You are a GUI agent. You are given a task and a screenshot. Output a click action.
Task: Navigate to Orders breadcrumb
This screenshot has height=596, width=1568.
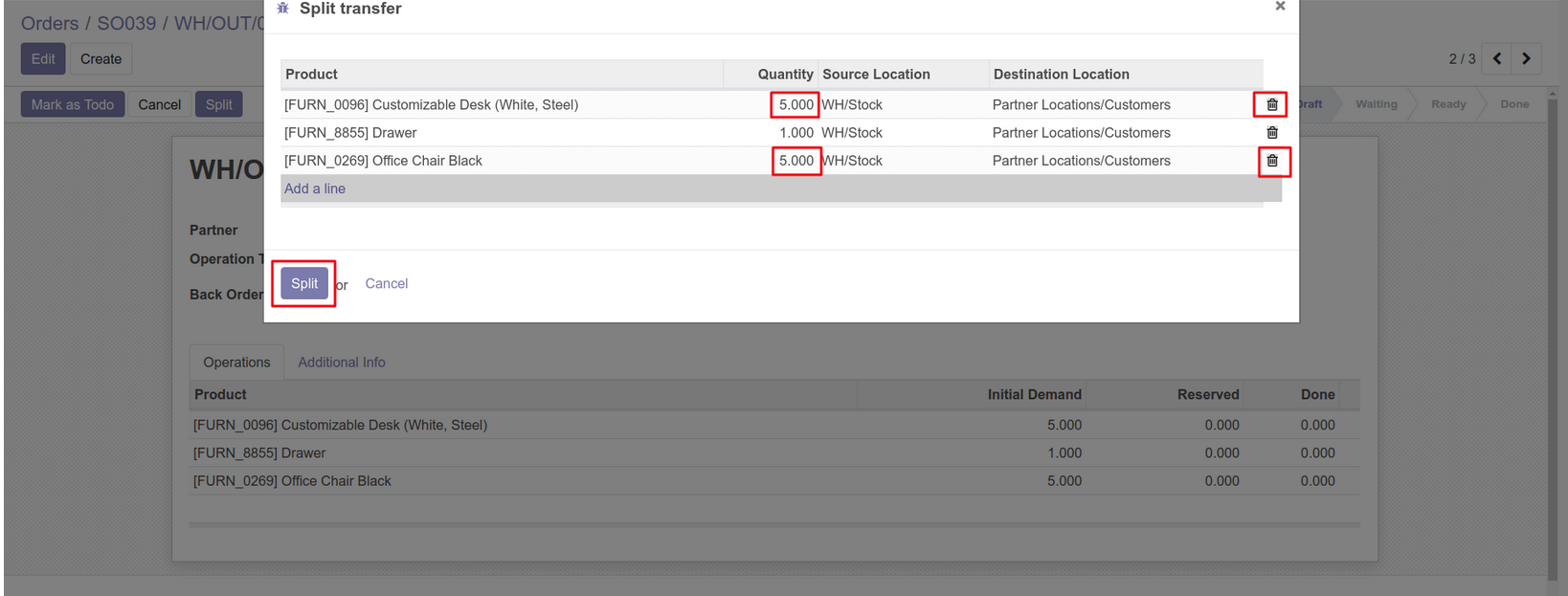coord(50,23)
